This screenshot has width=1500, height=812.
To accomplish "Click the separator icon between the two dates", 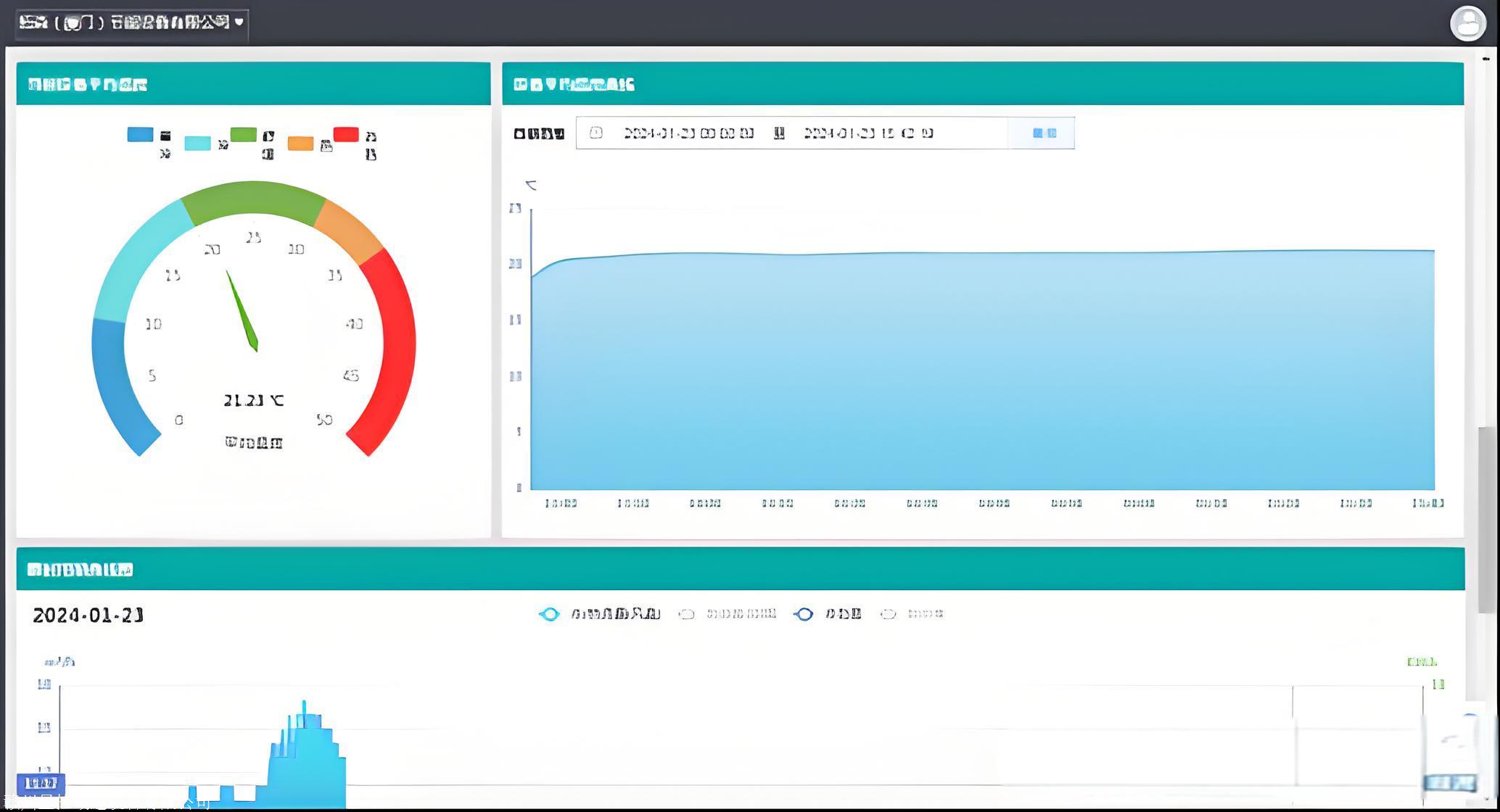I will (779, 133).
